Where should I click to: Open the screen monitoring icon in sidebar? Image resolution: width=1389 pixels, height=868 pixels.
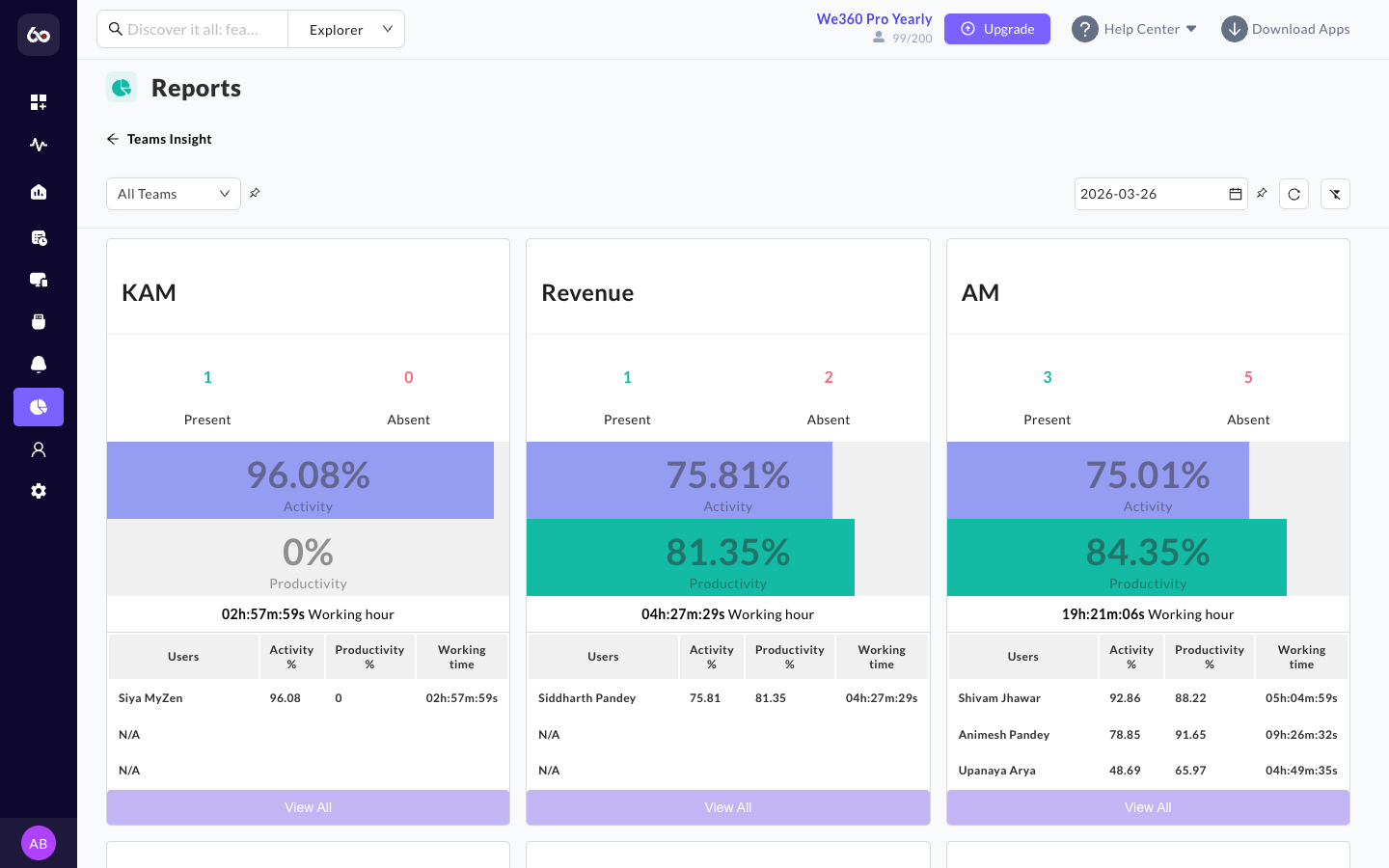click(x=39, y=280)
